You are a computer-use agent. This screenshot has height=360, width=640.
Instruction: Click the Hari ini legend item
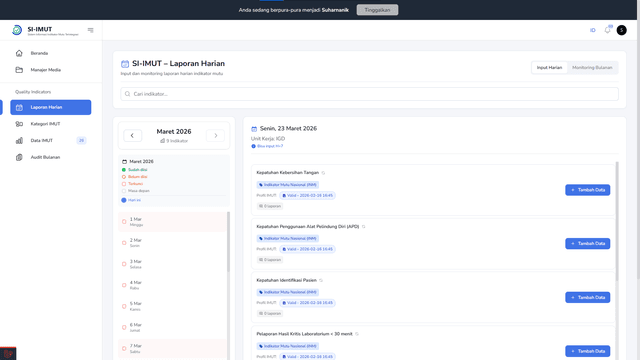point(131,200)
